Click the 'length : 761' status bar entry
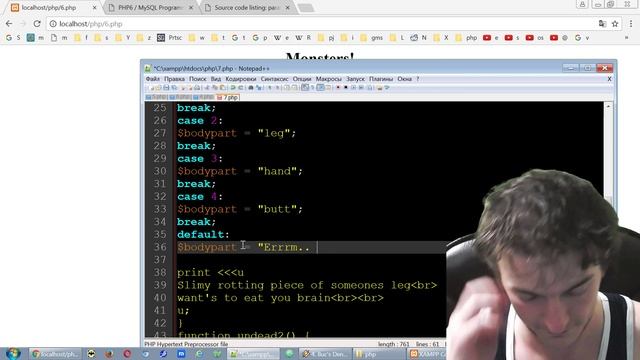640x360 pixels. click(x=393, y=344)
